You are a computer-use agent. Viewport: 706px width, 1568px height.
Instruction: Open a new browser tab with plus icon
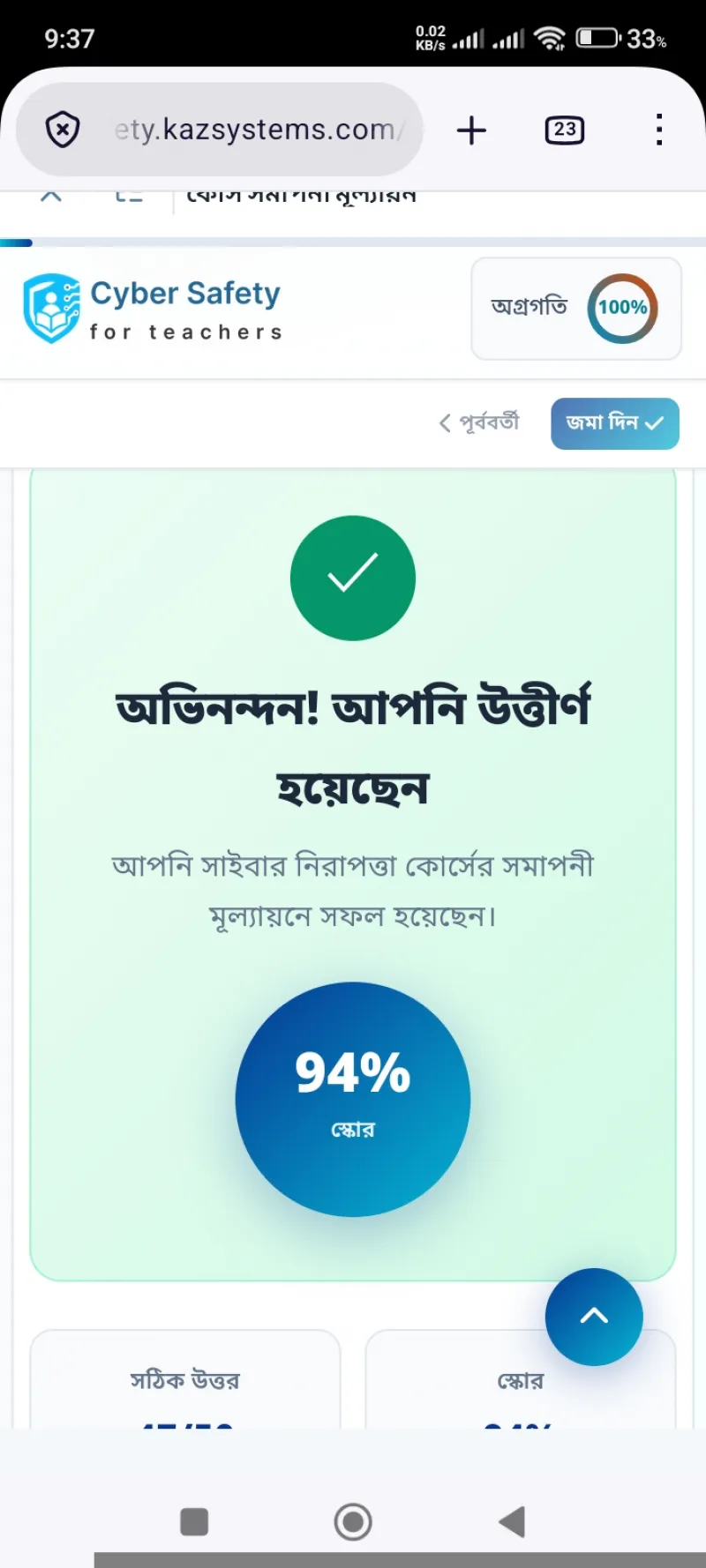pyautogui.click(x=471, y=131)
